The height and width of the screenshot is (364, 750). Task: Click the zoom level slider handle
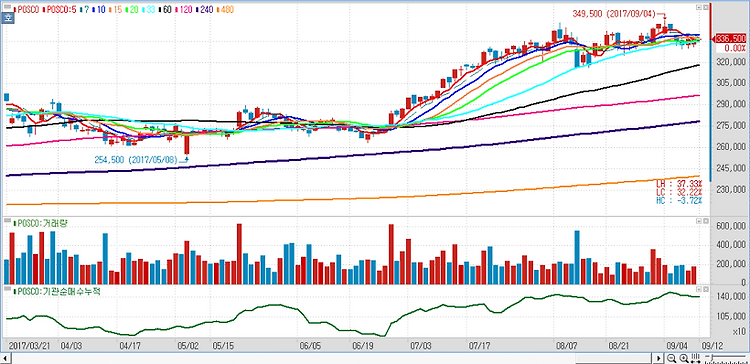pyautogui.click(x=712, y=357)
